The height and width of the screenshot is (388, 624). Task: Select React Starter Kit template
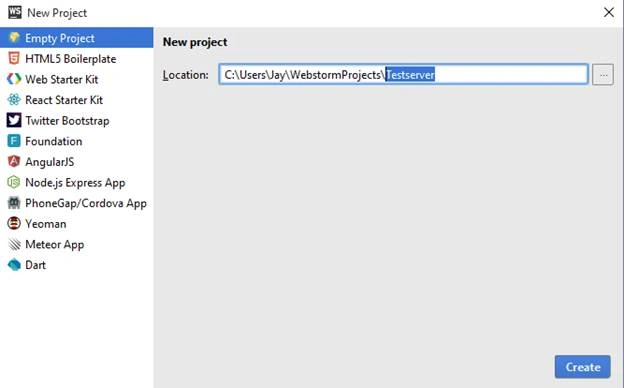(76, 100)
